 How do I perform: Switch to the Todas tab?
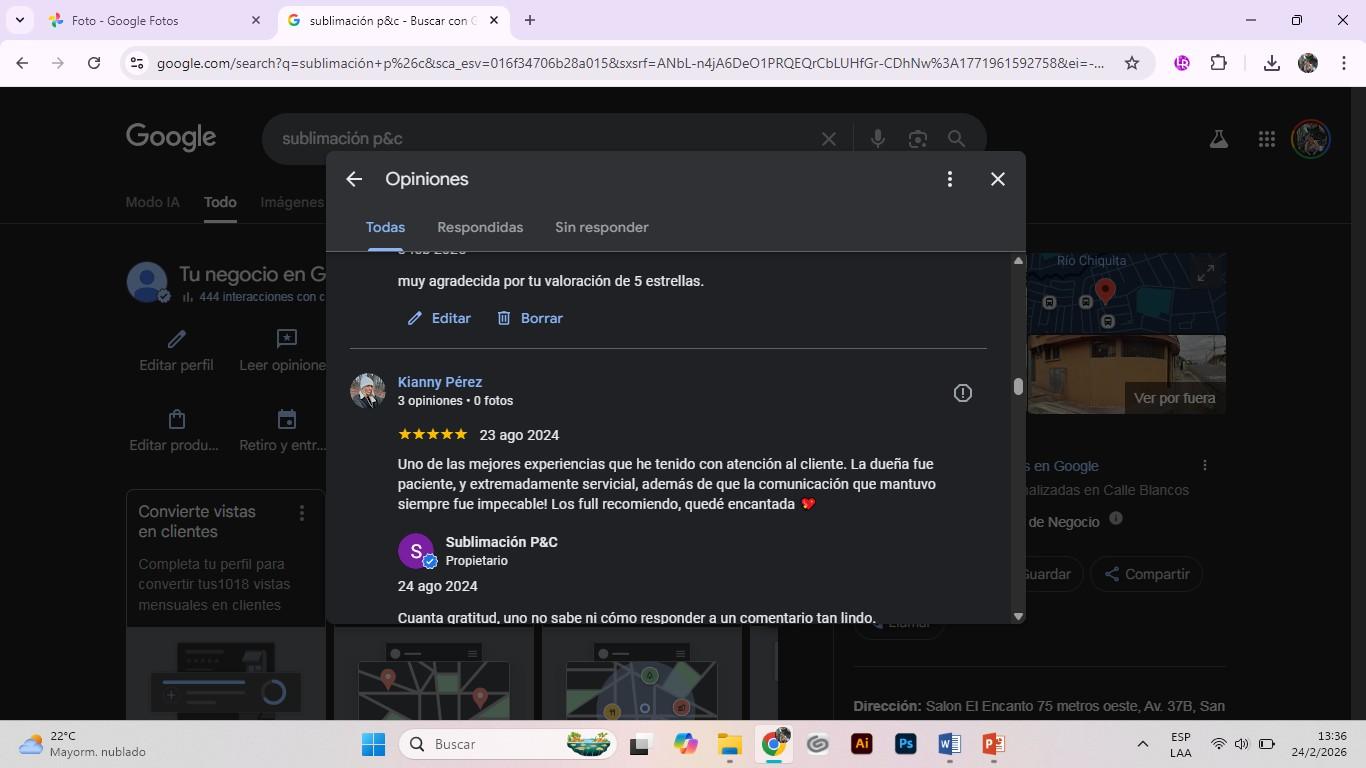pyautogui.click(x=385, y=227)
